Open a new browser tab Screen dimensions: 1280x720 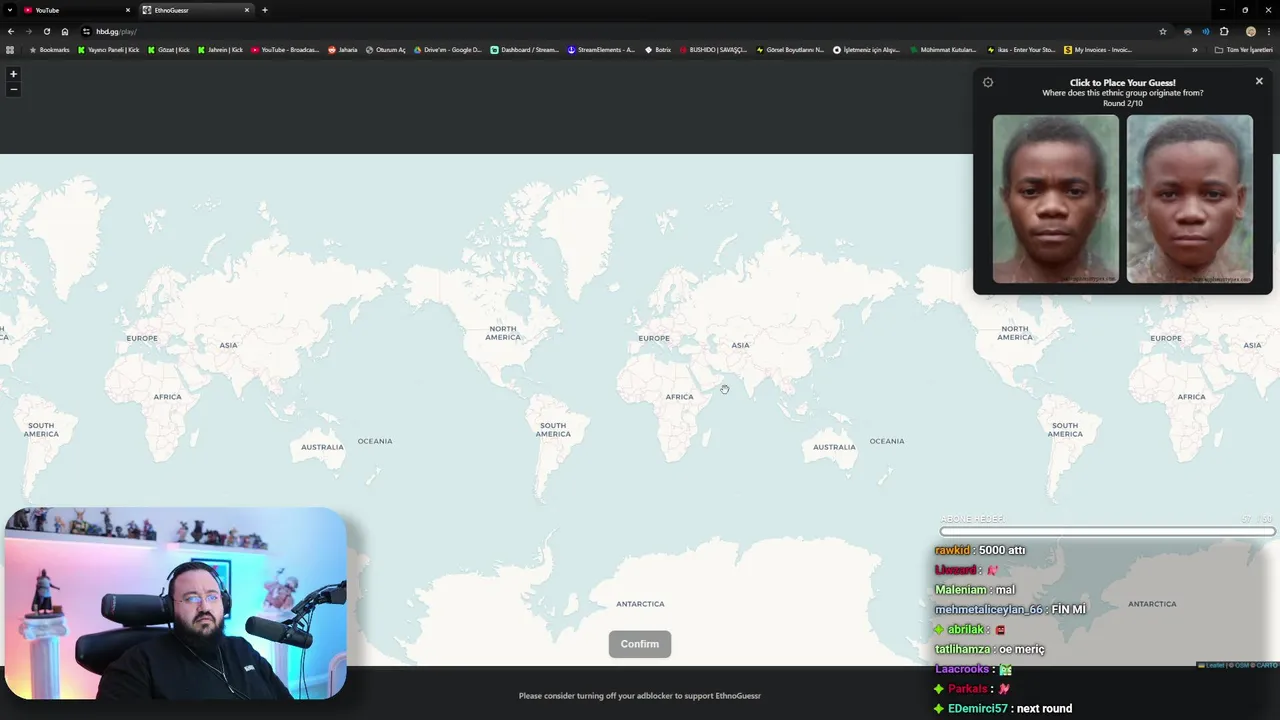coord(265,10)
